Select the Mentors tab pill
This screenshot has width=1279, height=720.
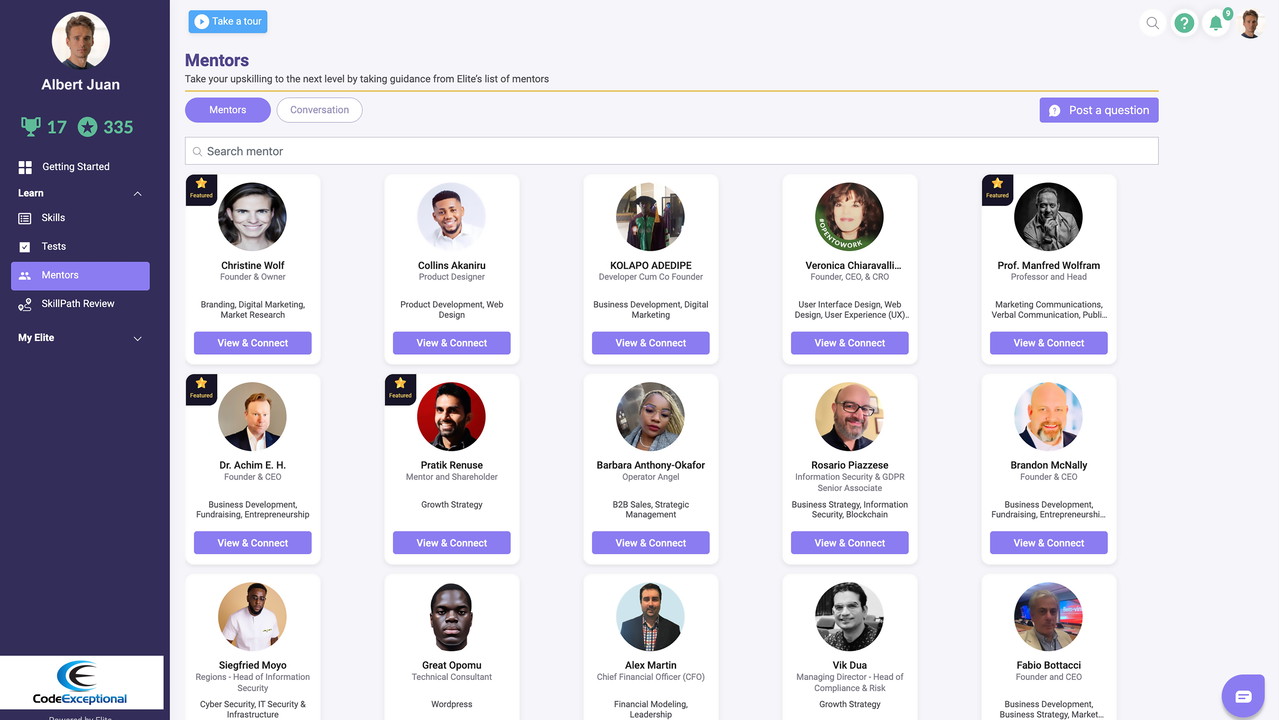click(x=227, y=110)
